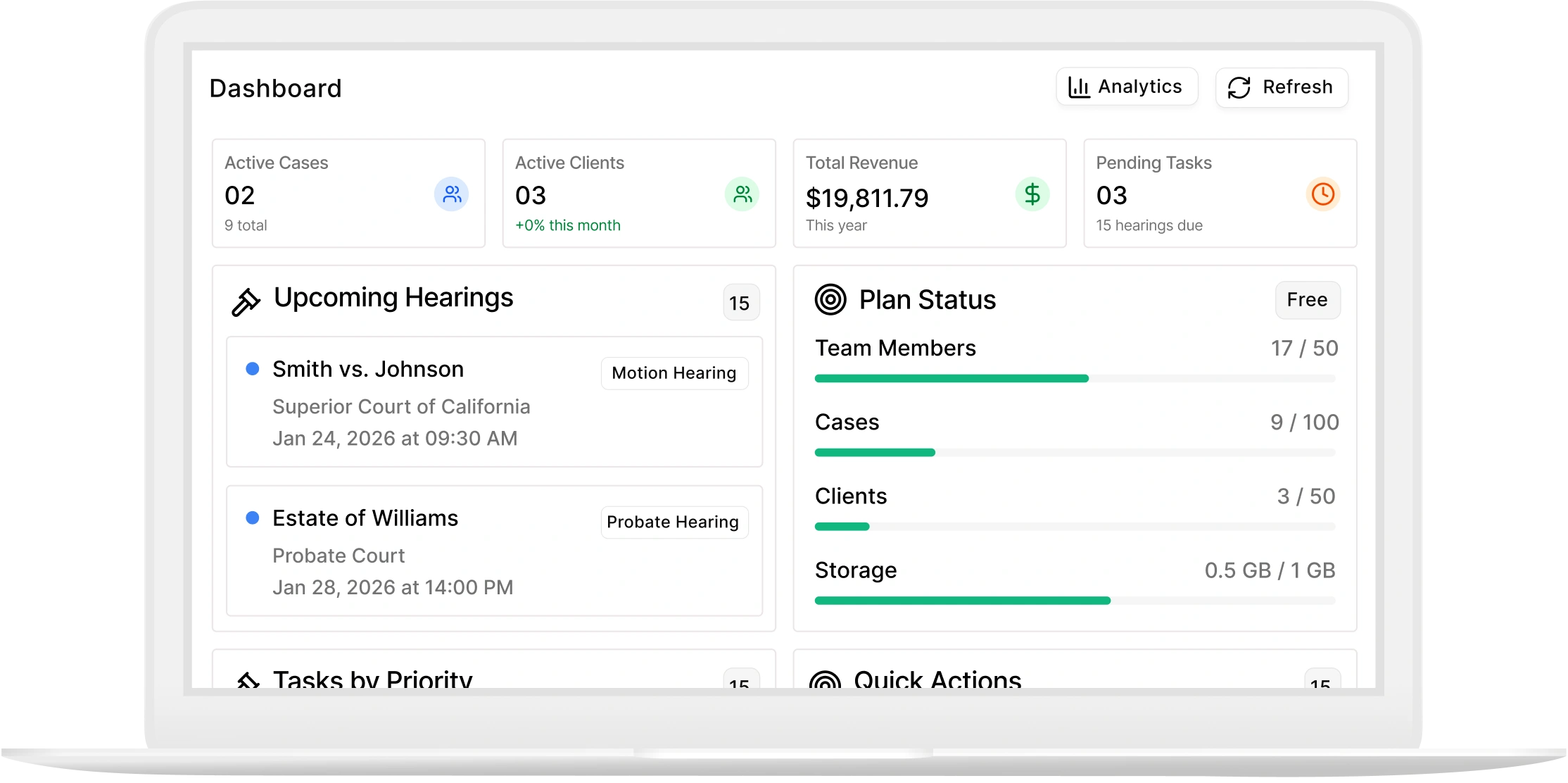Click the Clients usage progress bar
Viewport: 1568px width, 783px height.
coord(1075,527)
